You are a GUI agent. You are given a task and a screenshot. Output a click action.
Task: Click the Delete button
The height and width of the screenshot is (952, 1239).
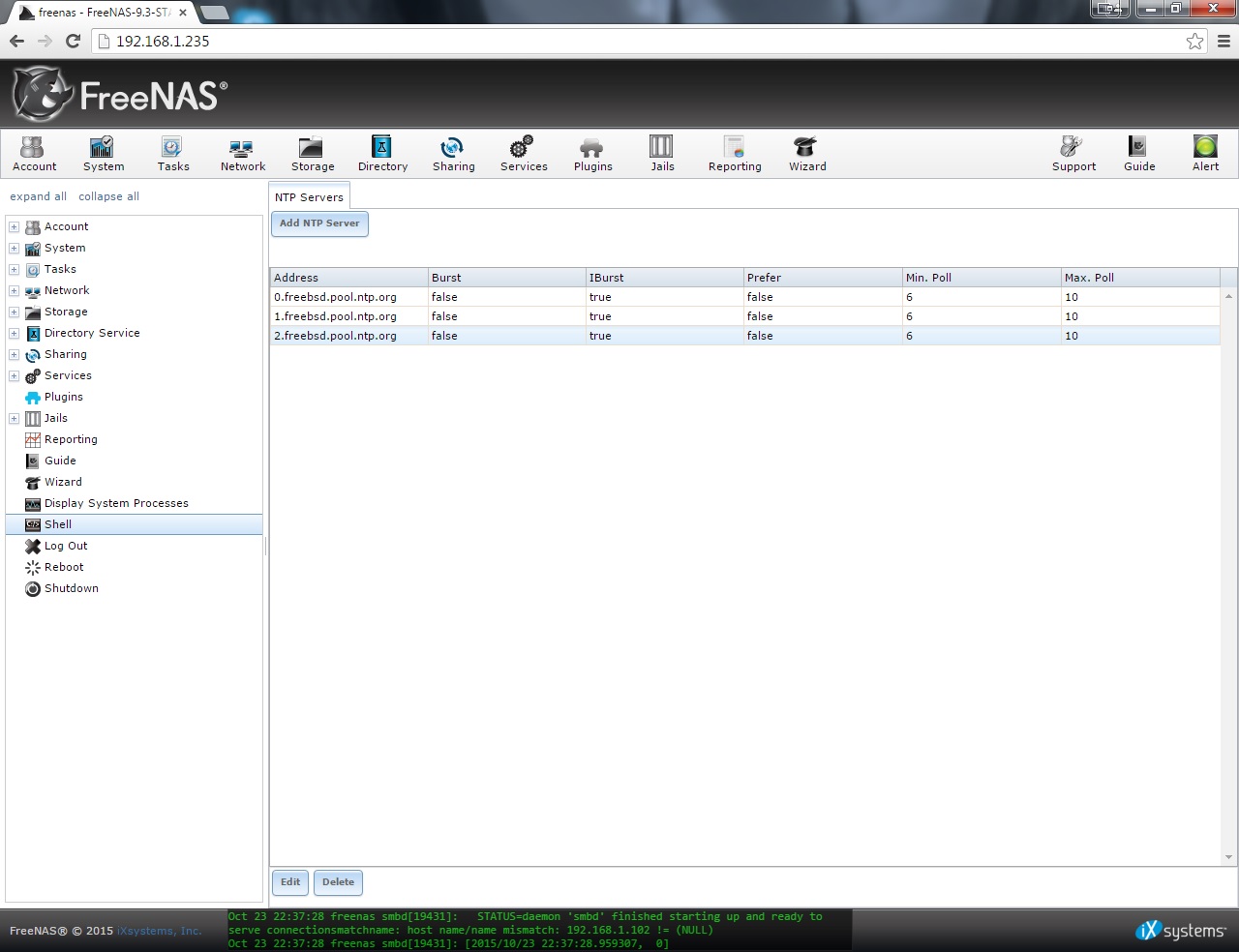[338, 882]
